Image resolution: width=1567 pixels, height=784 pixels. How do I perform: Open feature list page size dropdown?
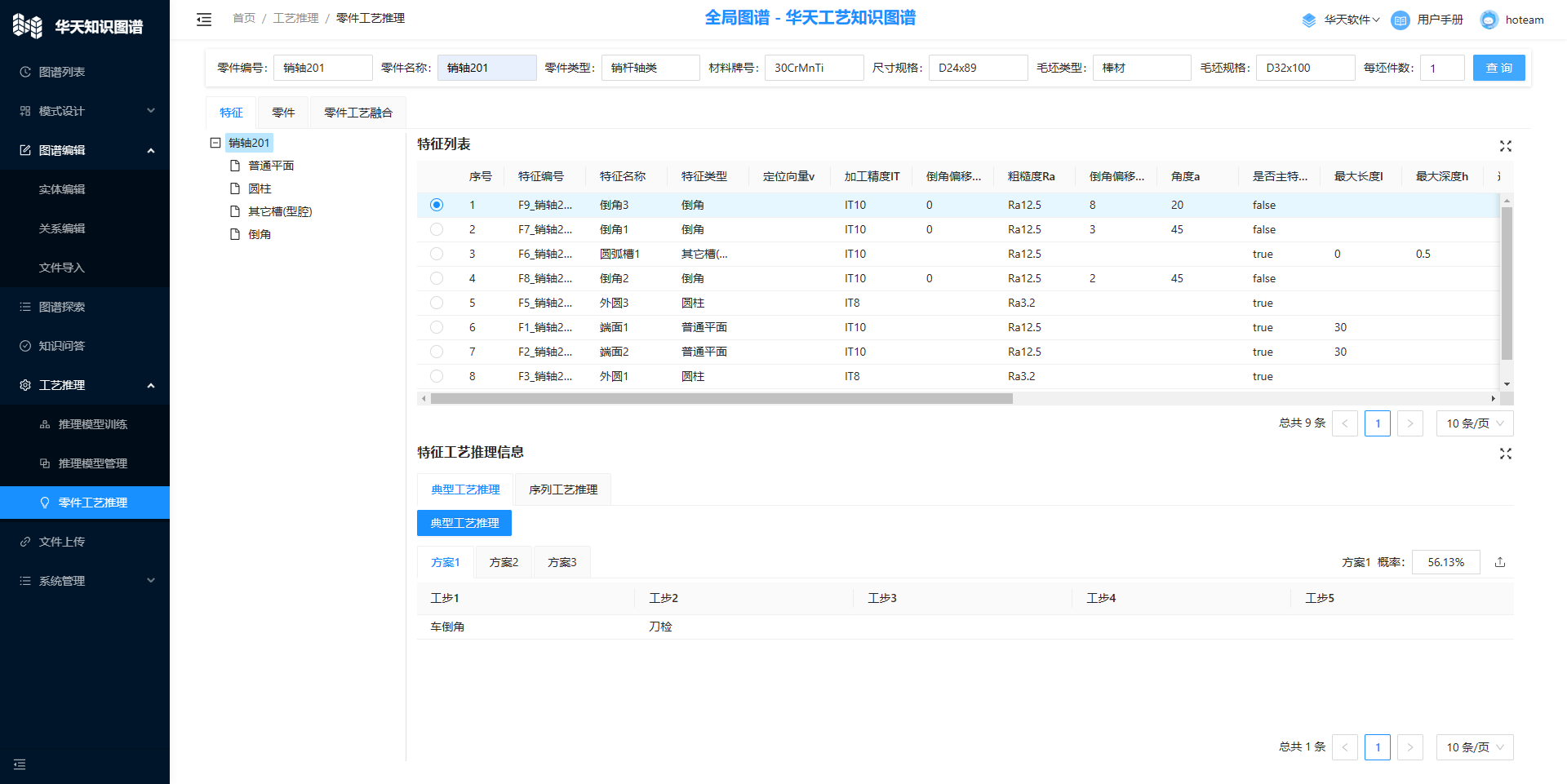pyautogui.click(x=1474, y=423)
